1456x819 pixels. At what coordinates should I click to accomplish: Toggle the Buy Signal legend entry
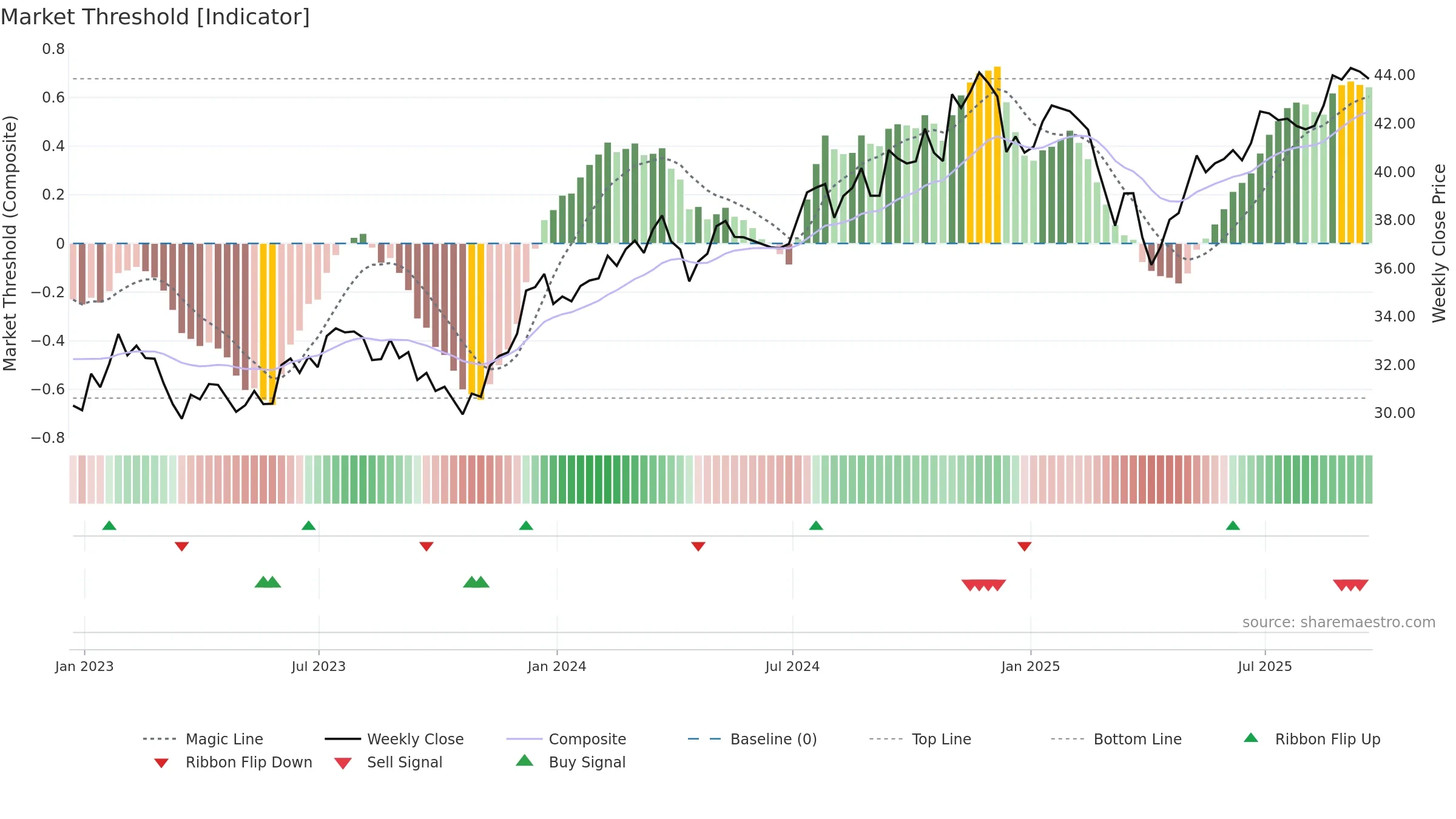click(570, 762)
